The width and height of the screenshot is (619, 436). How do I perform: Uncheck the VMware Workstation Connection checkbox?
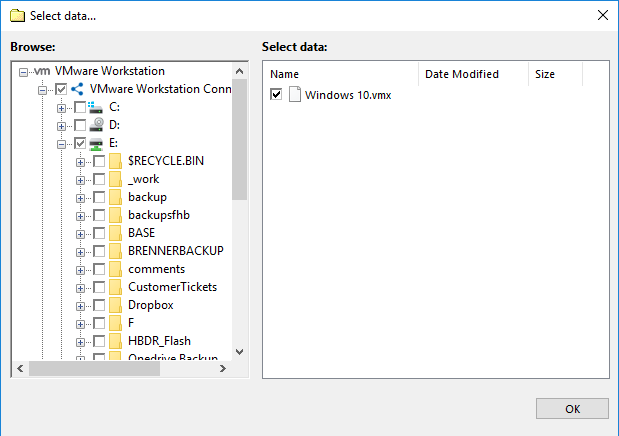(x=61, y=89)
